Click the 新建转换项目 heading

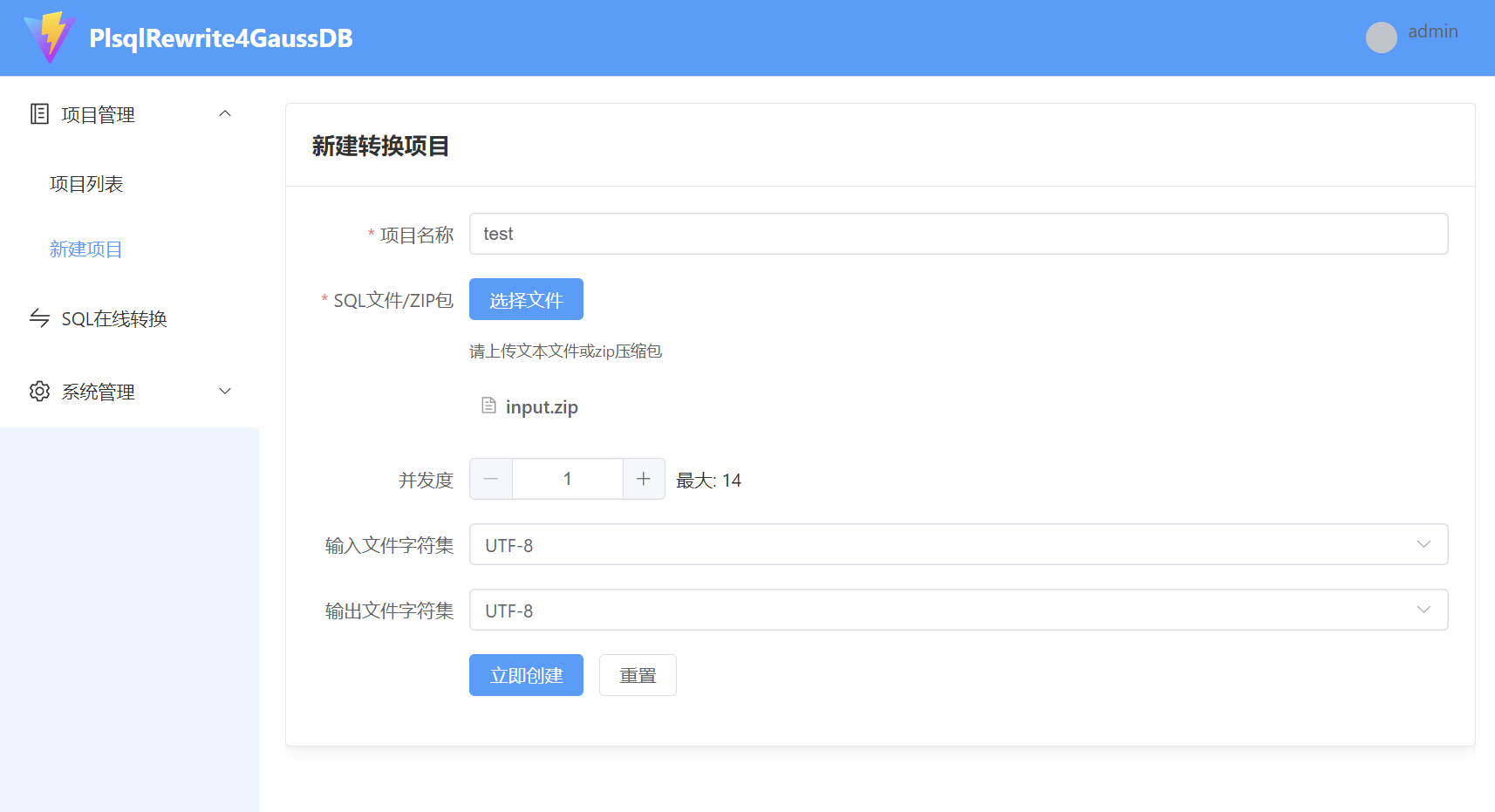click(380, 146)
